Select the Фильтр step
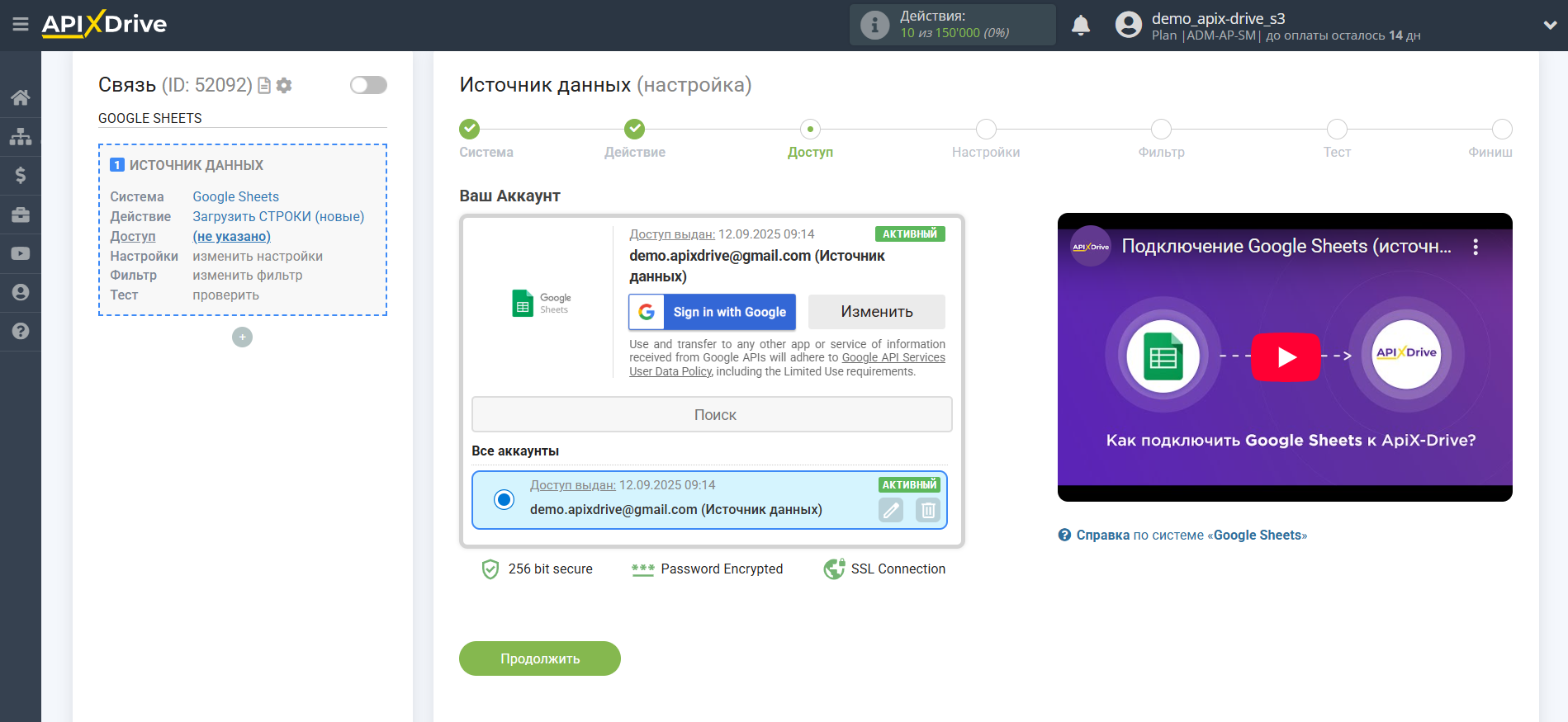Screen dimensions: 1568x722 tap(1161, 129)
